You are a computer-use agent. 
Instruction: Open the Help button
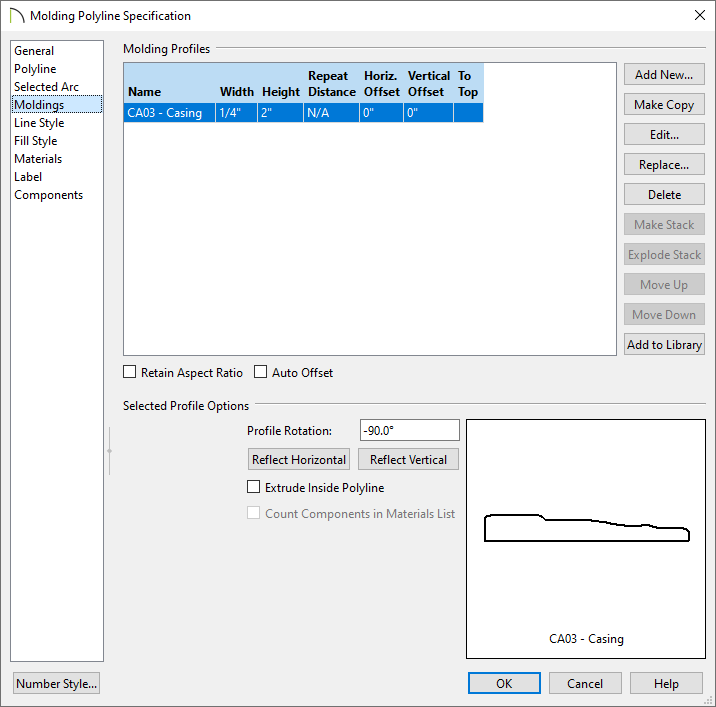point(666,683)
